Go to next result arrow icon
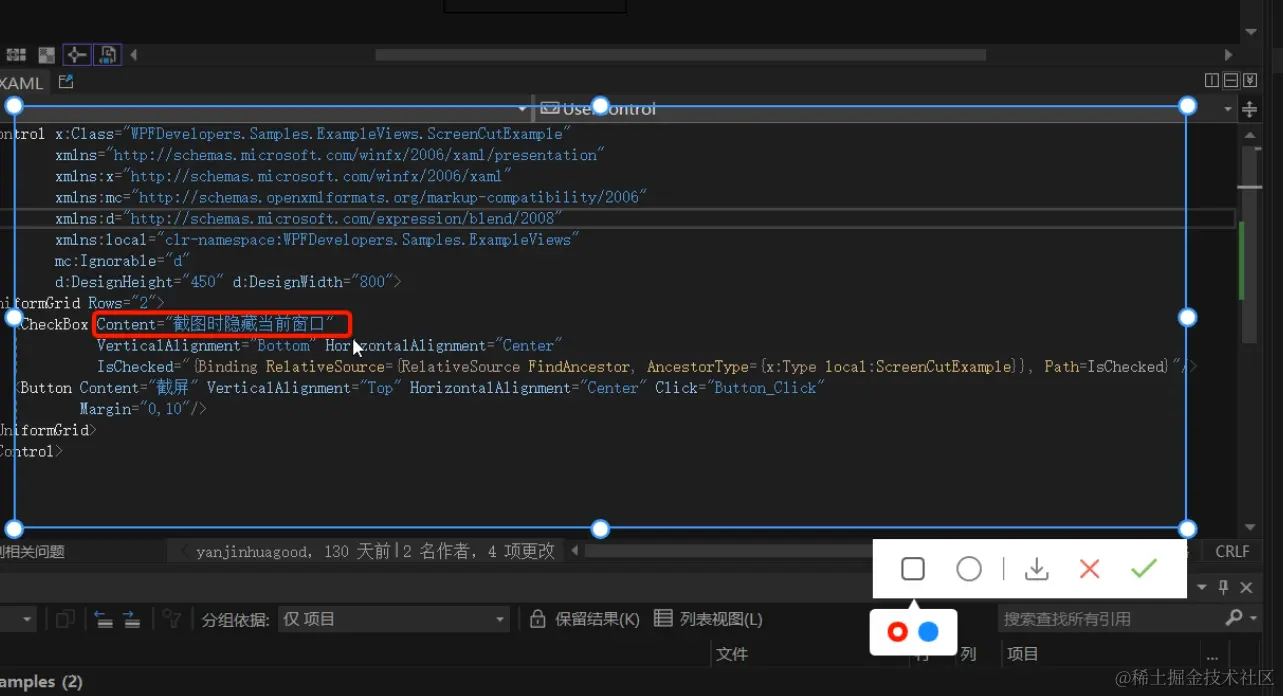 click(132, 620)
